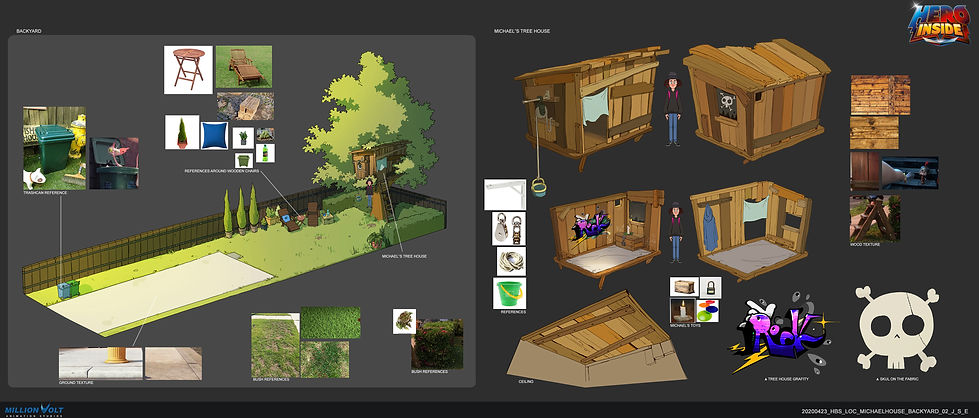Select the wooden crate toy image

[684, 287]
